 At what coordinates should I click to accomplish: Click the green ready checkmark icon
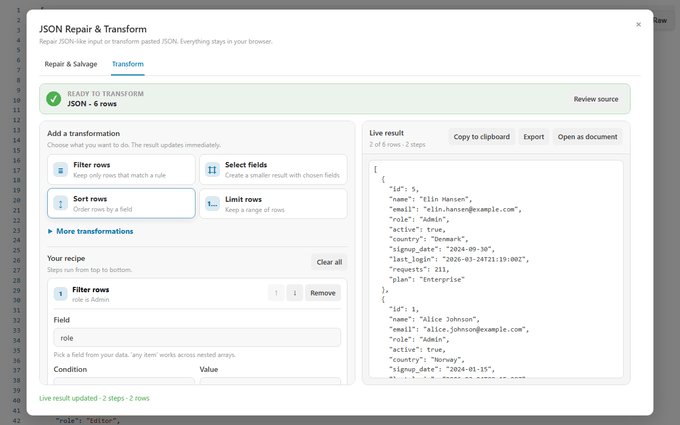point(54,99)
